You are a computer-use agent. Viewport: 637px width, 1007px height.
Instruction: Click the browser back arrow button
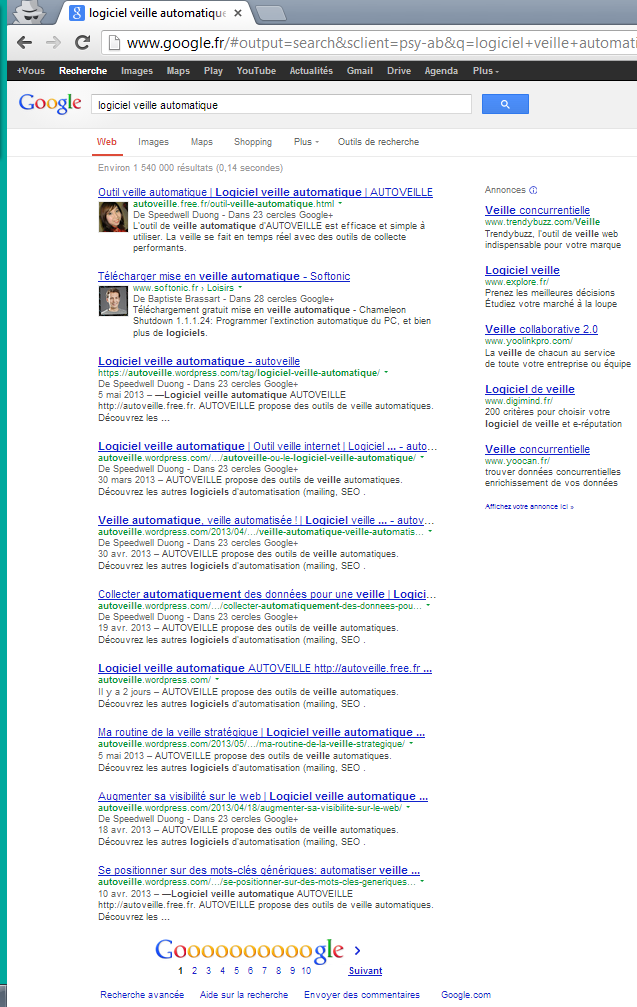24,42
